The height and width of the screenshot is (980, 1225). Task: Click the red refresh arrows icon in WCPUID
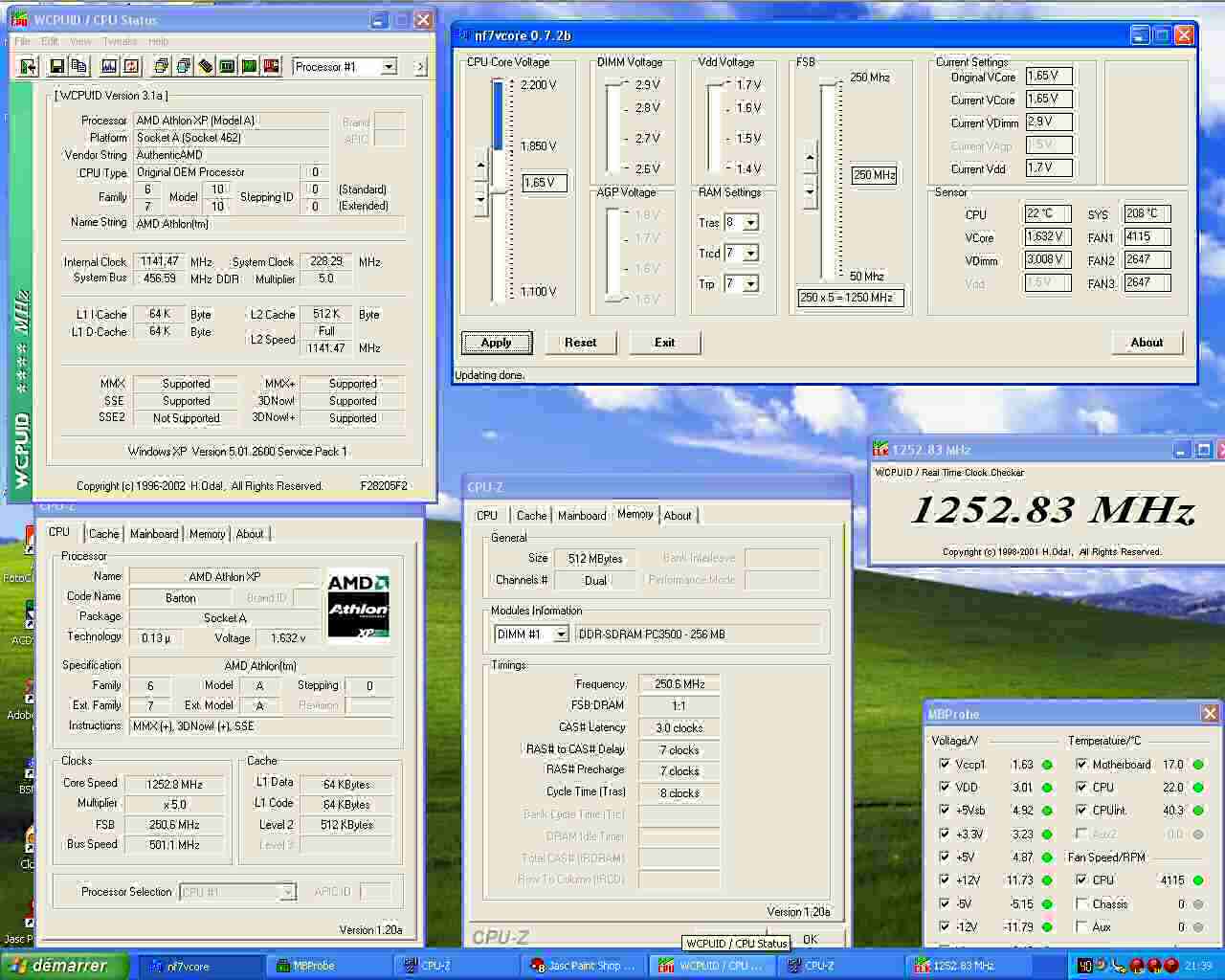131,66
